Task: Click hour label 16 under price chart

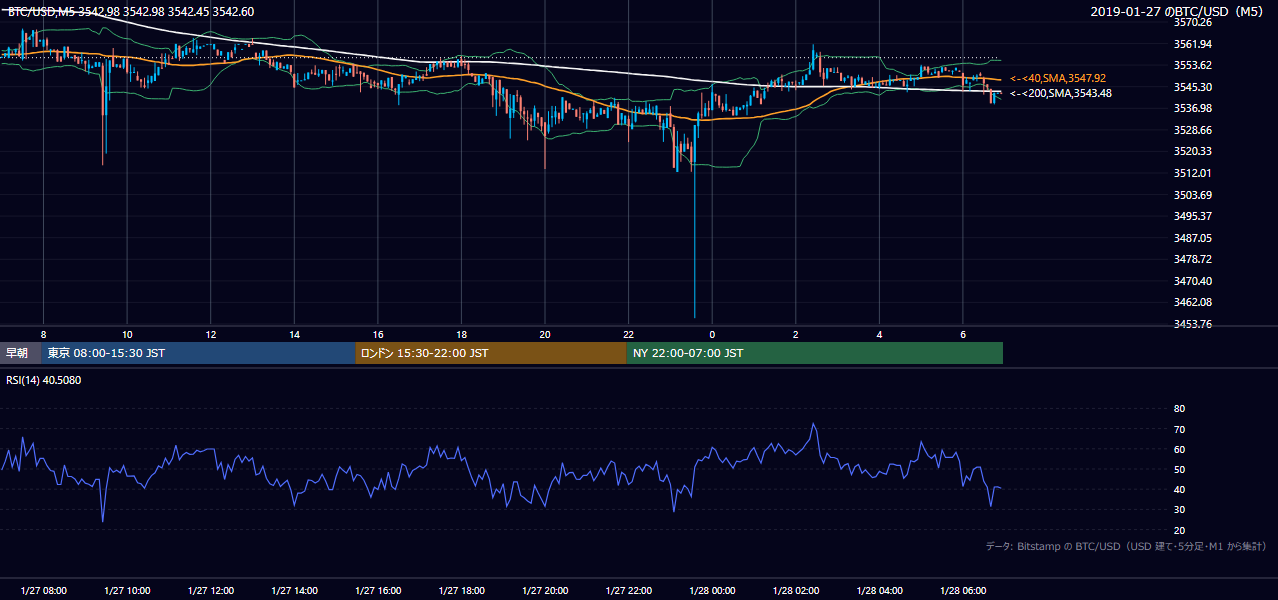Action: [x=378, y=334]
